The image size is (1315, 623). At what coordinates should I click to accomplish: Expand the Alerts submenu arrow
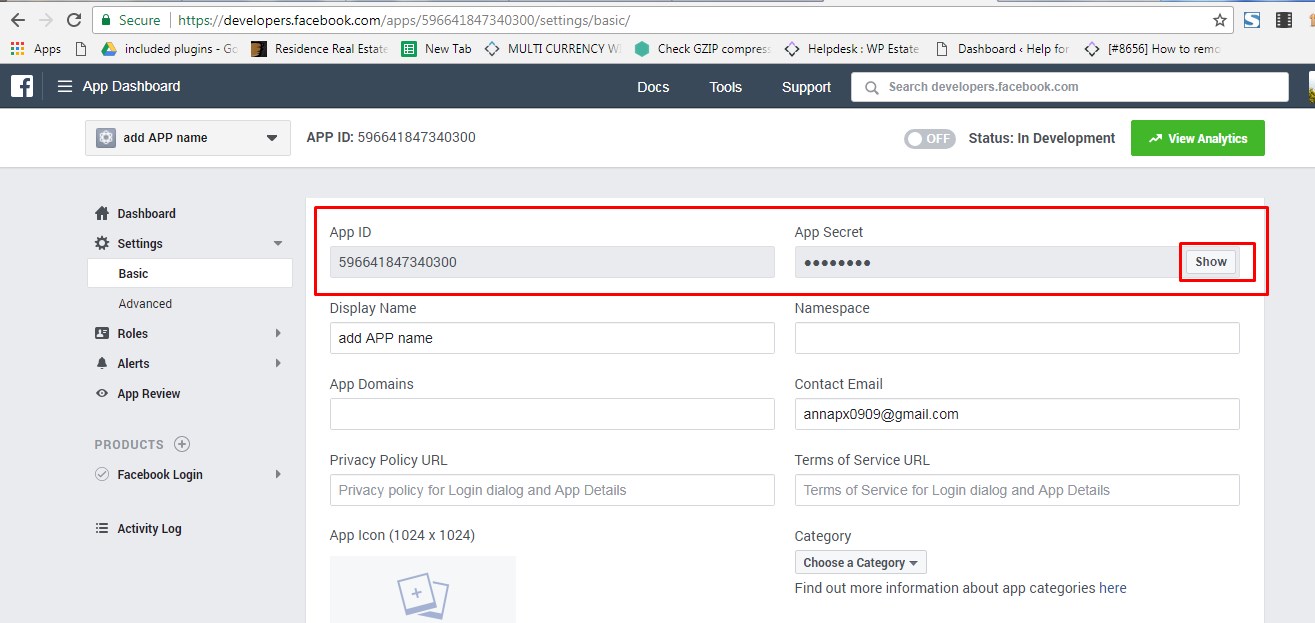(278, 364)
